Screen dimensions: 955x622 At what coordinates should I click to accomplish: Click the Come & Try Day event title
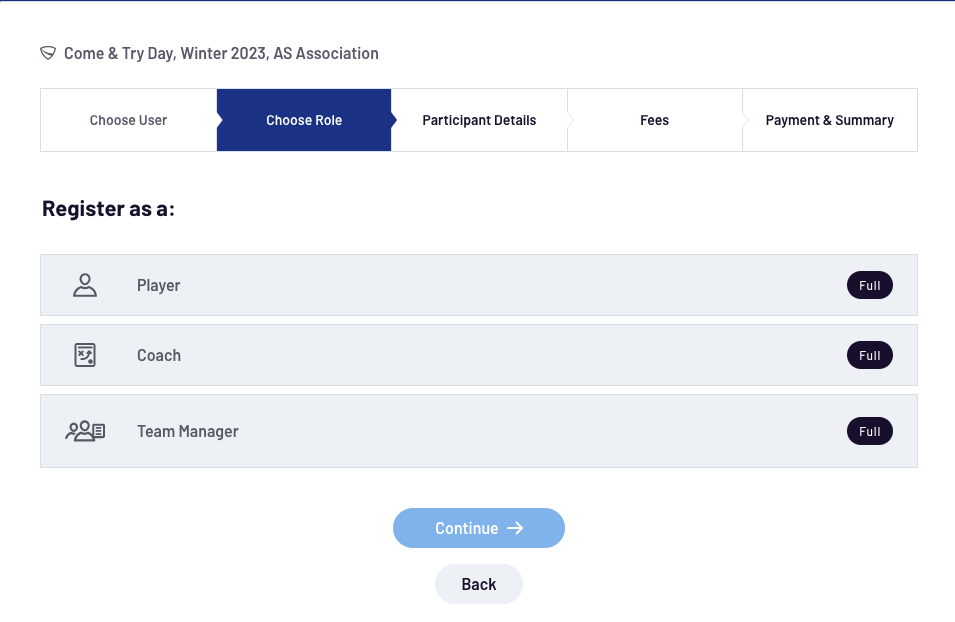click(x=221, y=53)
